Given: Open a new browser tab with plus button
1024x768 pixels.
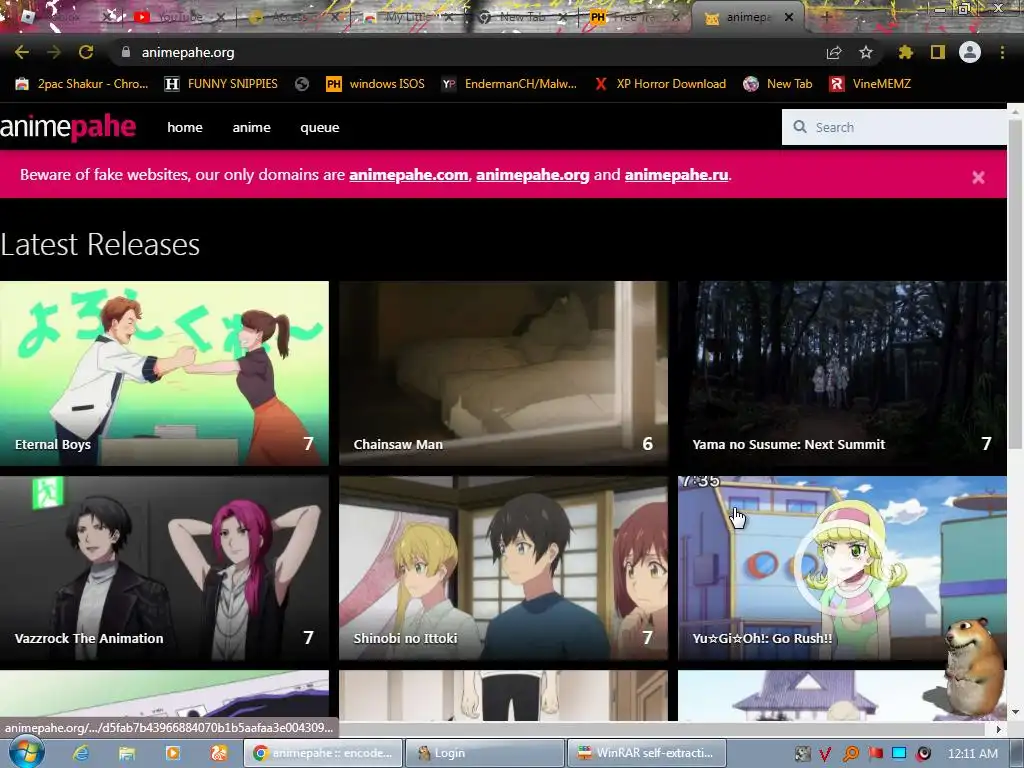Looking at the screenshot, I should click(825, 18).
